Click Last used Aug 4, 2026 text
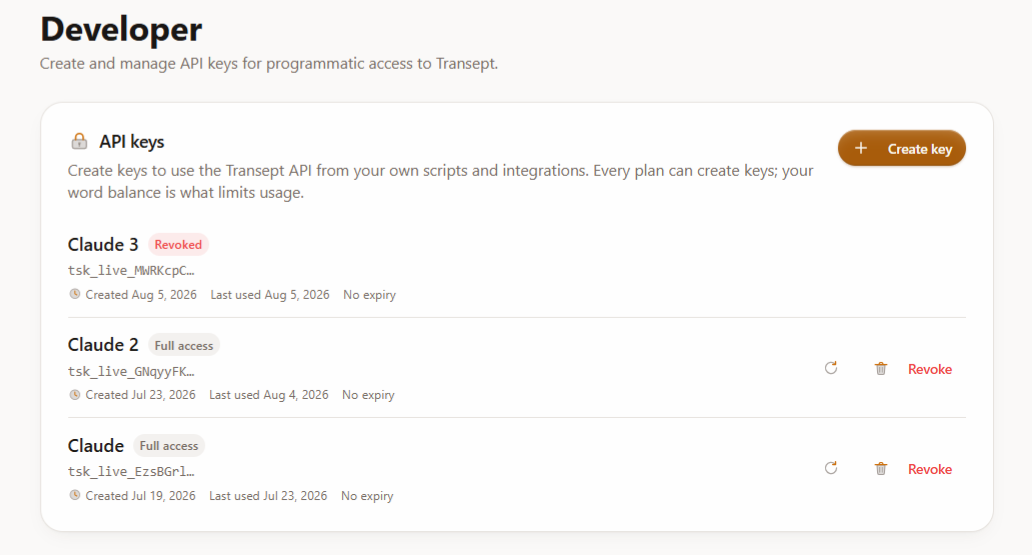 (x=269, y=395)
